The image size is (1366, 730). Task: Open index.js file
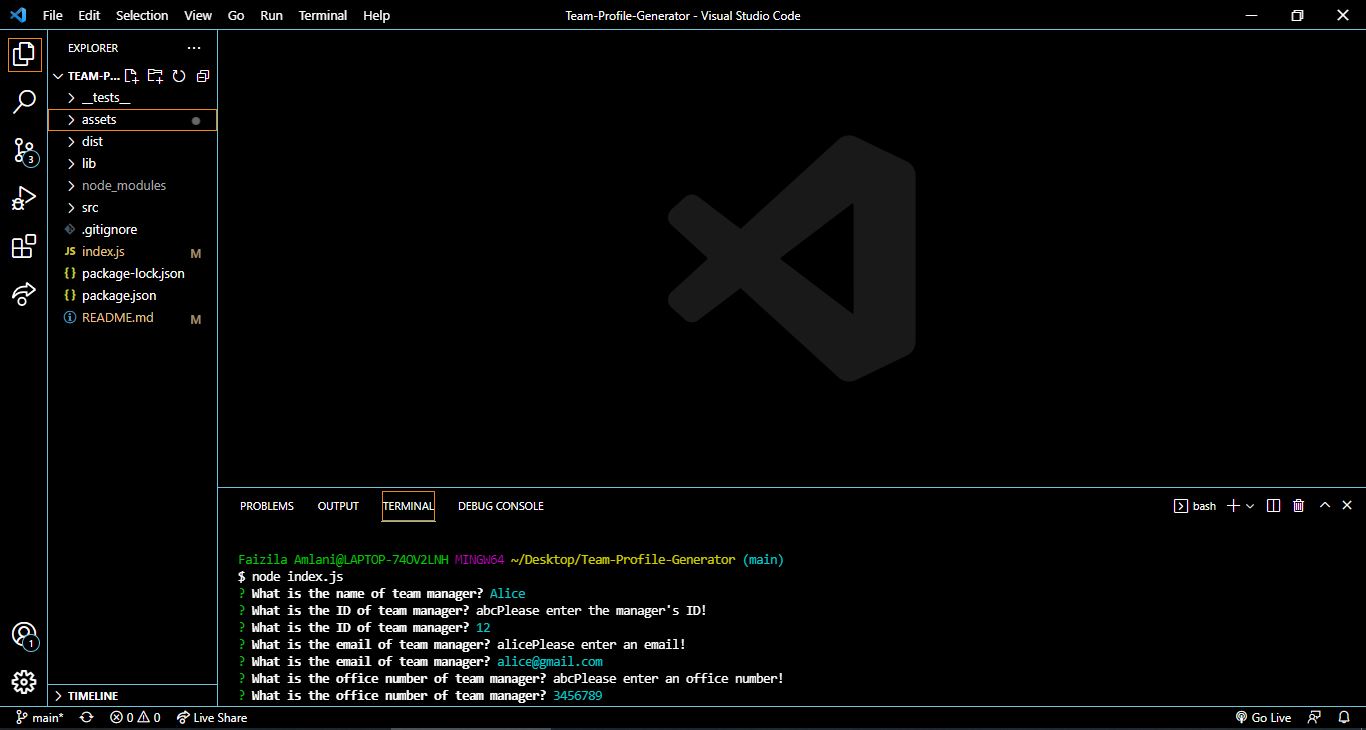(132, 252)
